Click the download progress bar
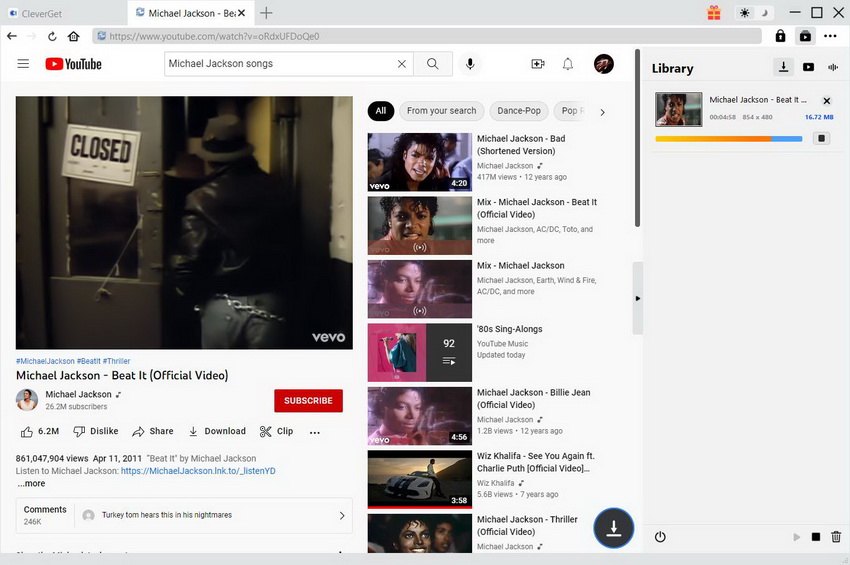Viewport: 850px width, 565px height. click(728, 139)
